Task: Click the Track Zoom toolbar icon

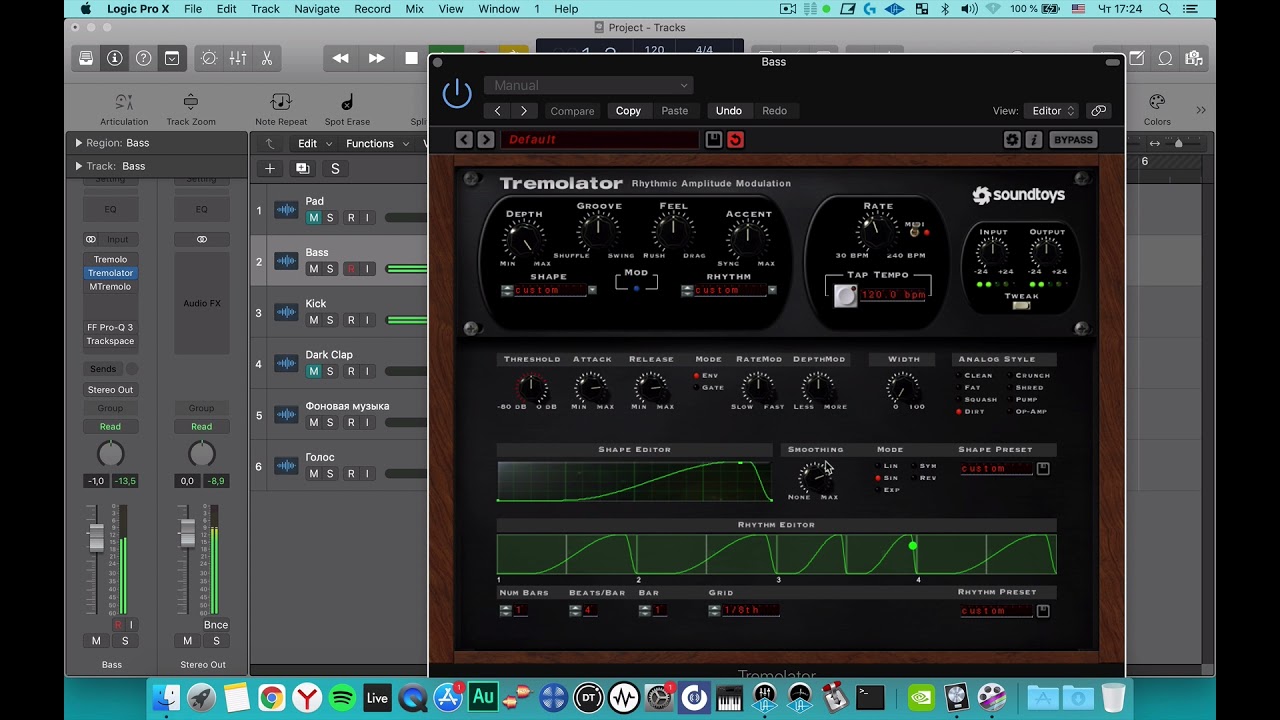Action: click(190, 102)
